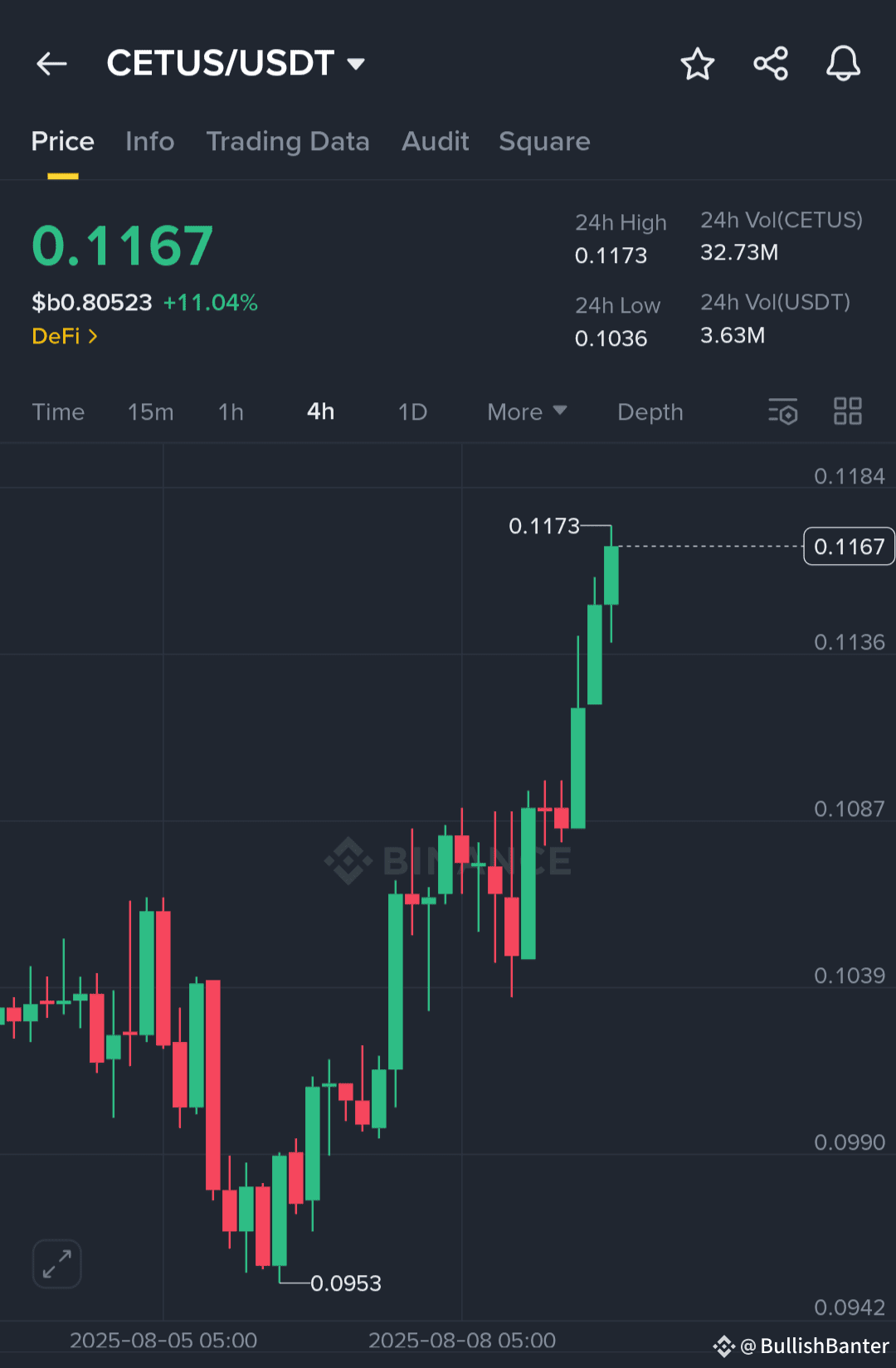Favorite CETUS/USDT with the star icon

pyautogui.click(x=697, y=63)
